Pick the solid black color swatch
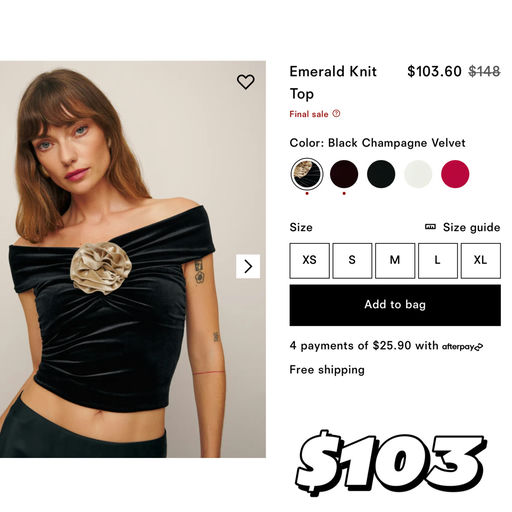The height and width of the screenshot is (512, 512). (x=381, y=174)
